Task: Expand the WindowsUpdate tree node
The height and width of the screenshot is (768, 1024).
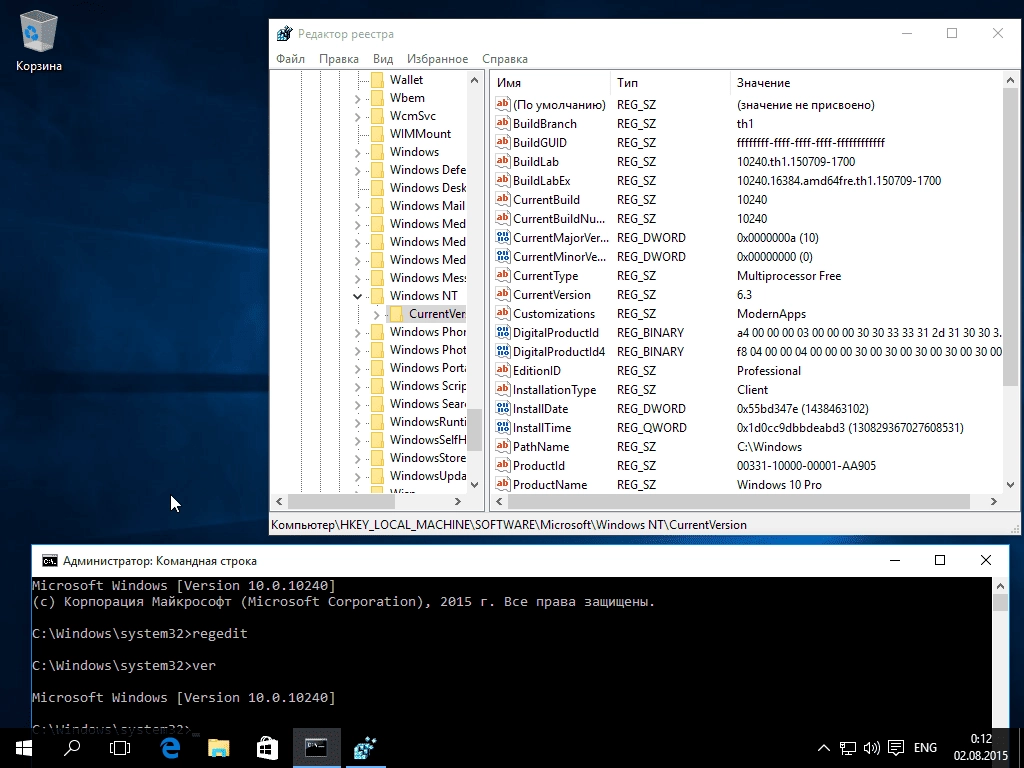Action: [357, 477]
